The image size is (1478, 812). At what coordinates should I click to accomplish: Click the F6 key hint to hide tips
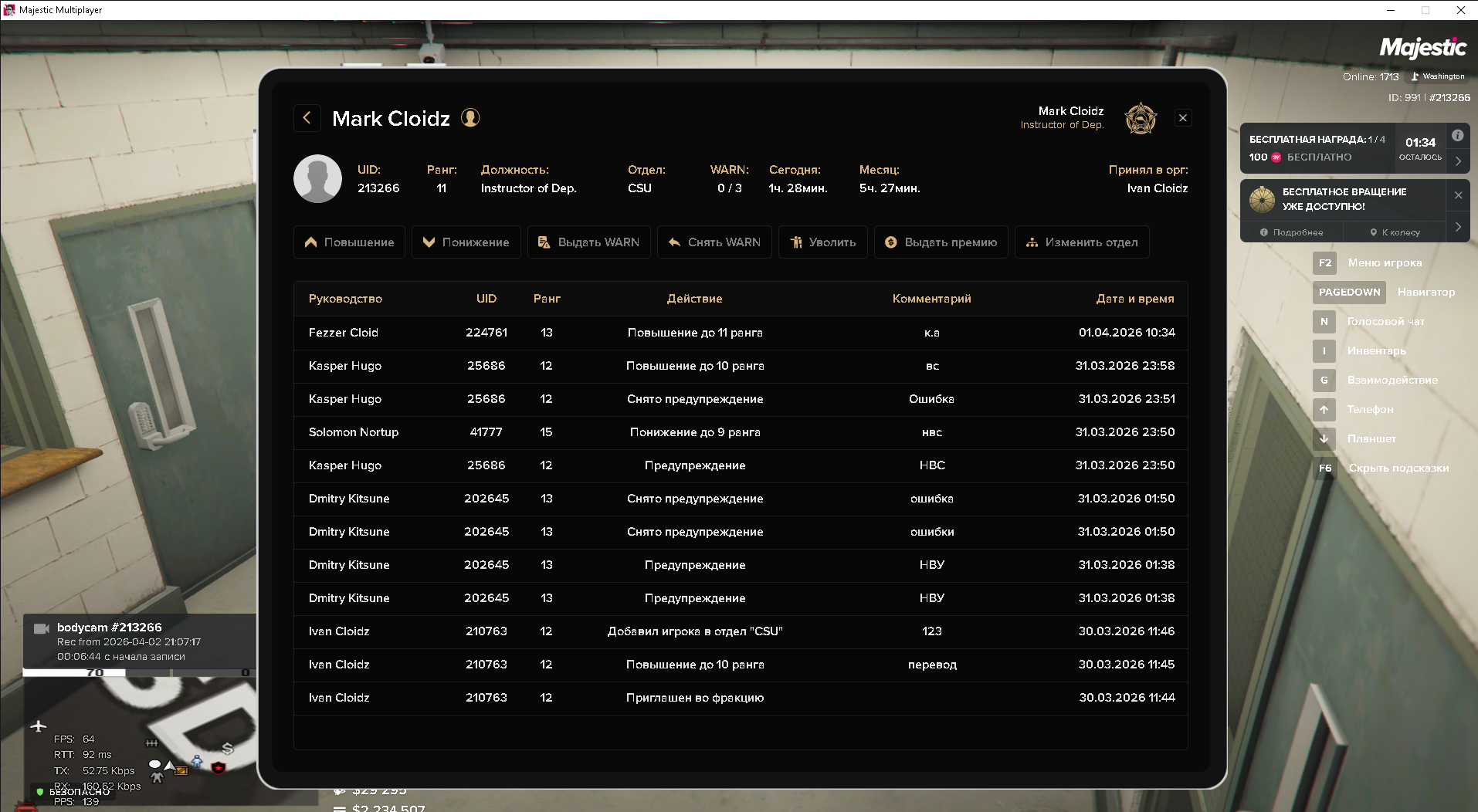point(1325,469)
